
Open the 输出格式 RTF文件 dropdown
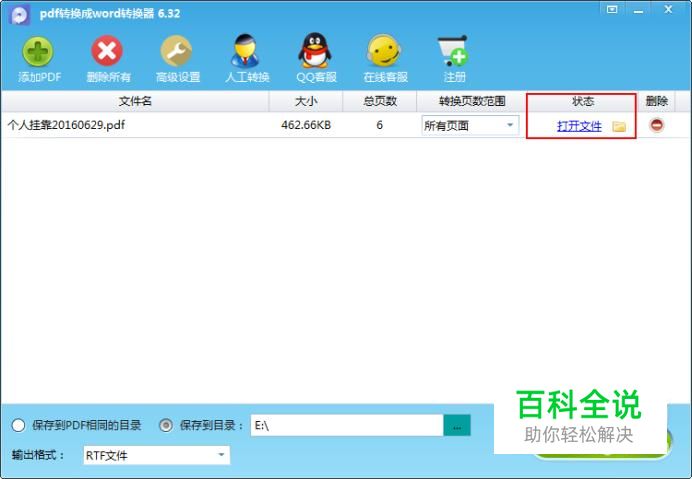tap(156, 455)
